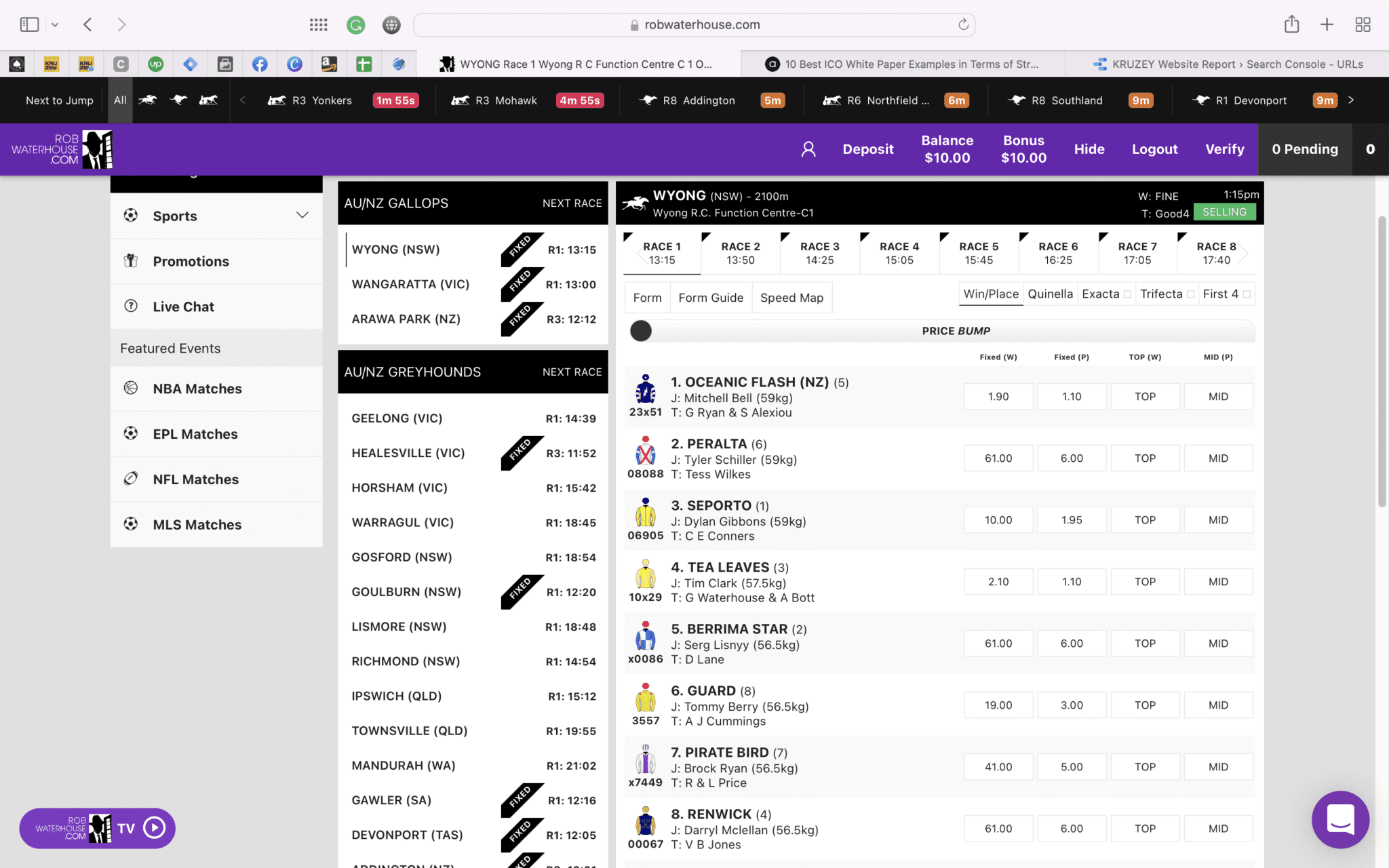This screenshot has width=1389, height=868.
Task: Switch to Race 8 17:40 tab
Action: [1216, 253]
